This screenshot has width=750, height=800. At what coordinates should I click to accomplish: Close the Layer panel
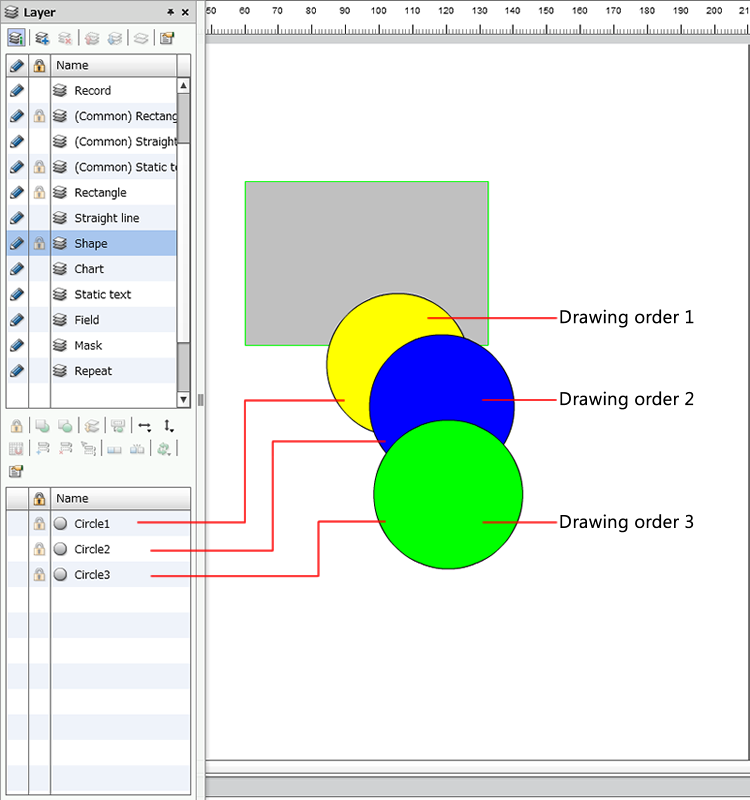(185, 12)
